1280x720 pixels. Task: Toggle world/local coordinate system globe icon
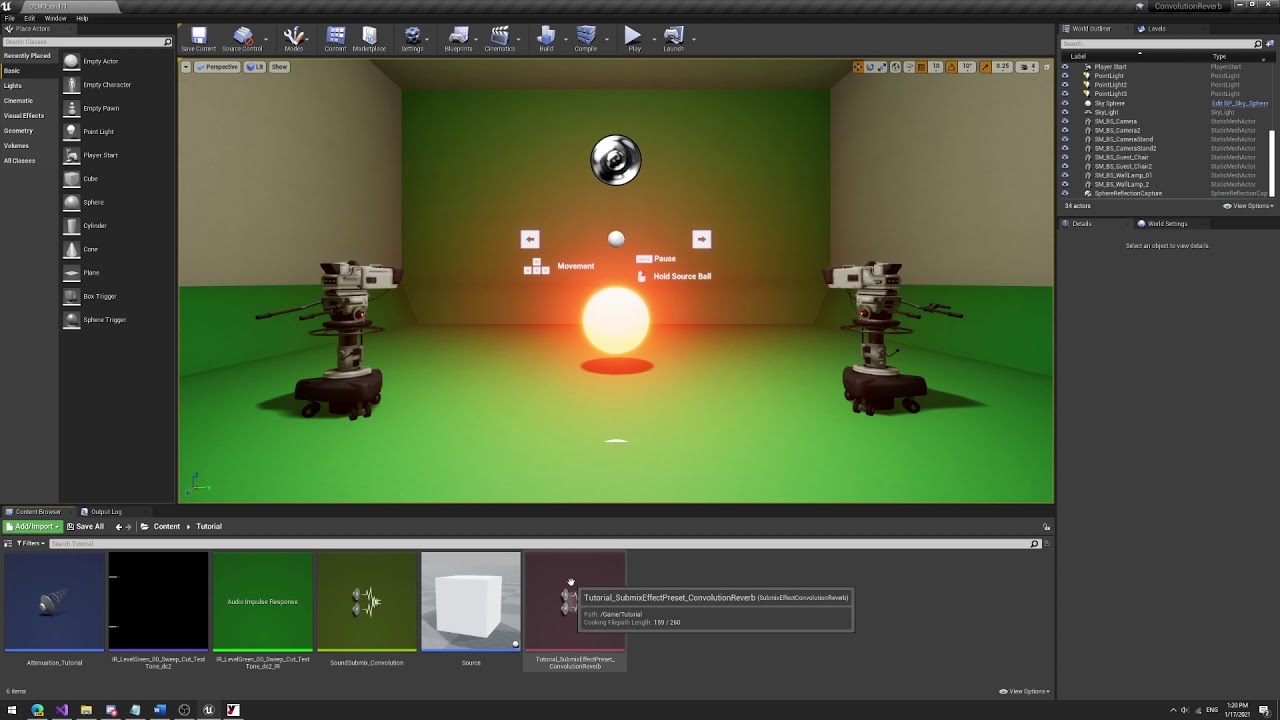(896, 67)
